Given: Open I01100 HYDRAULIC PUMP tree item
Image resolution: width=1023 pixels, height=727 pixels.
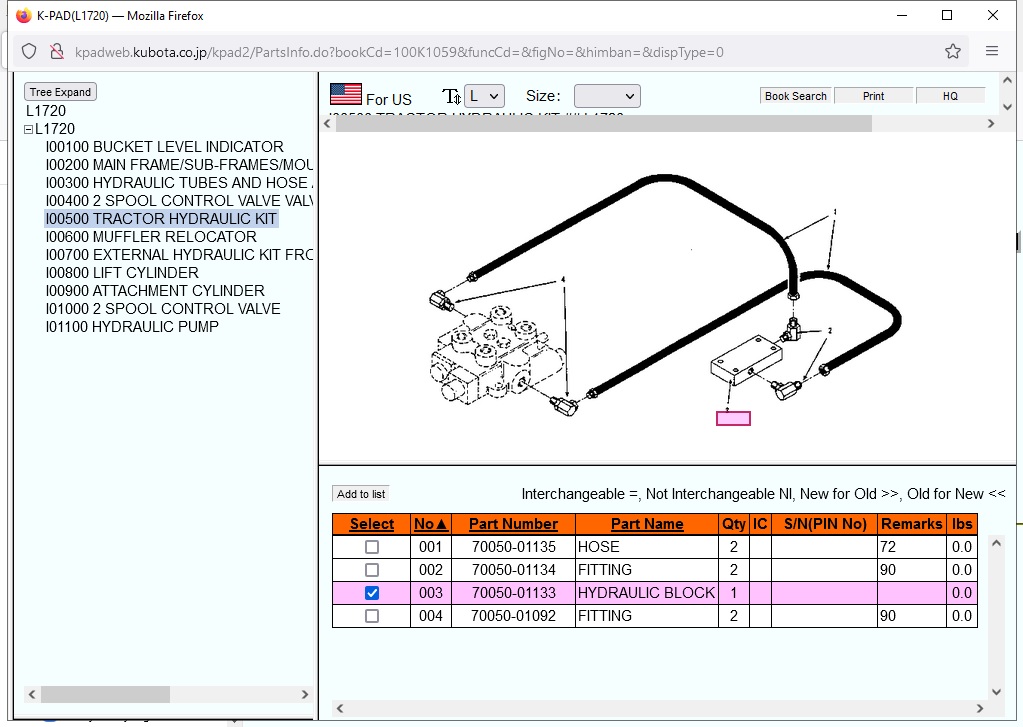Looking at the screenshot, I should coord(132,327).
